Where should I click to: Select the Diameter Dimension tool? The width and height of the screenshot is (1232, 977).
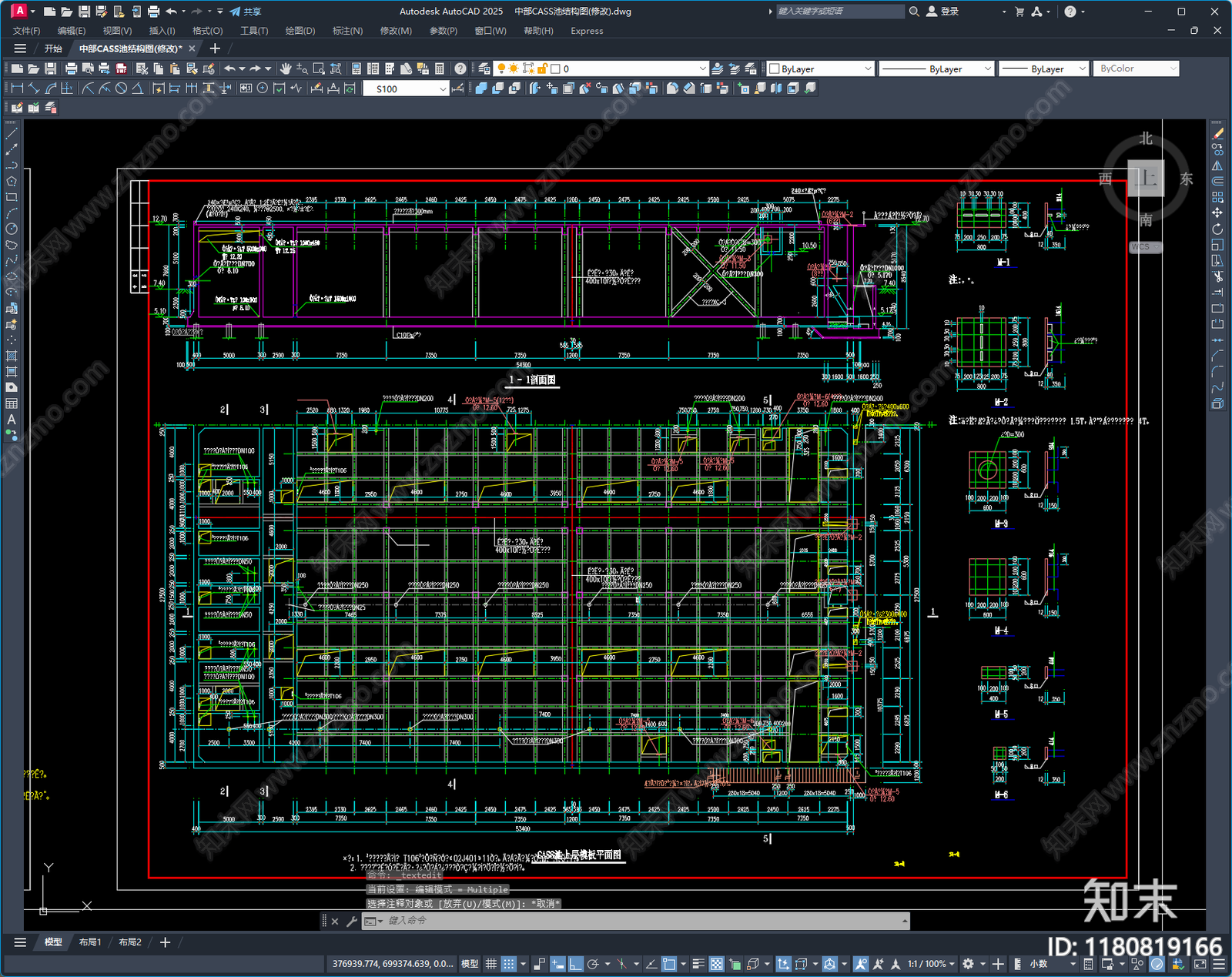click(121, 89)
